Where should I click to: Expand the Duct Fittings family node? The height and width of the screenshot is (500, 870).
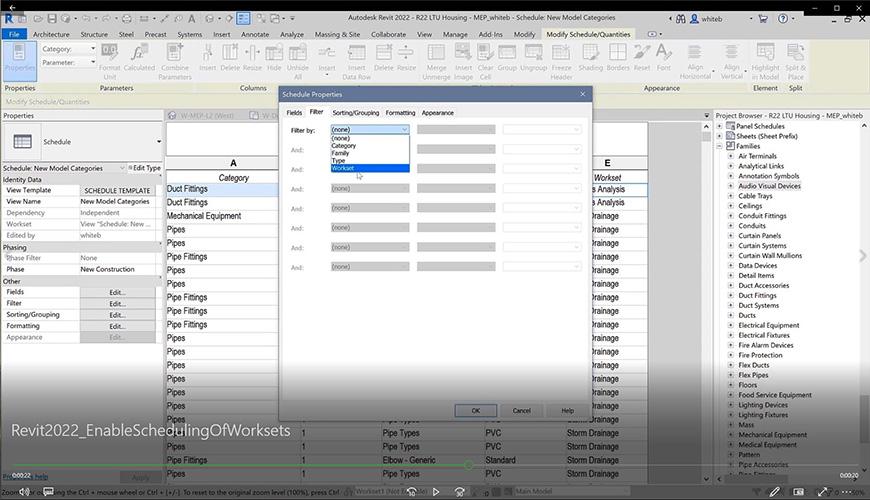pyautogui.click(x=731, y=296)
